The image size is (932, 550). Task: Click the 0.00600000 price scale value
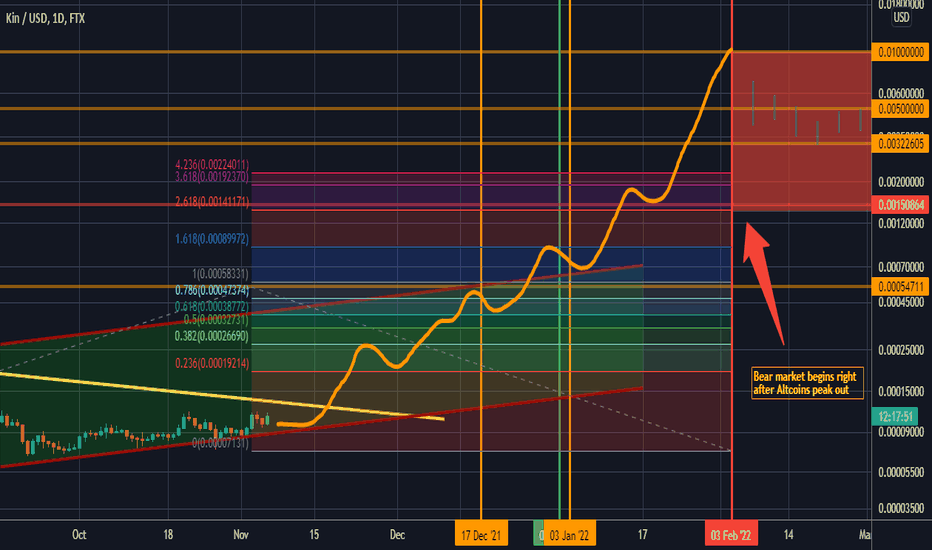click(x=901, y=93)
